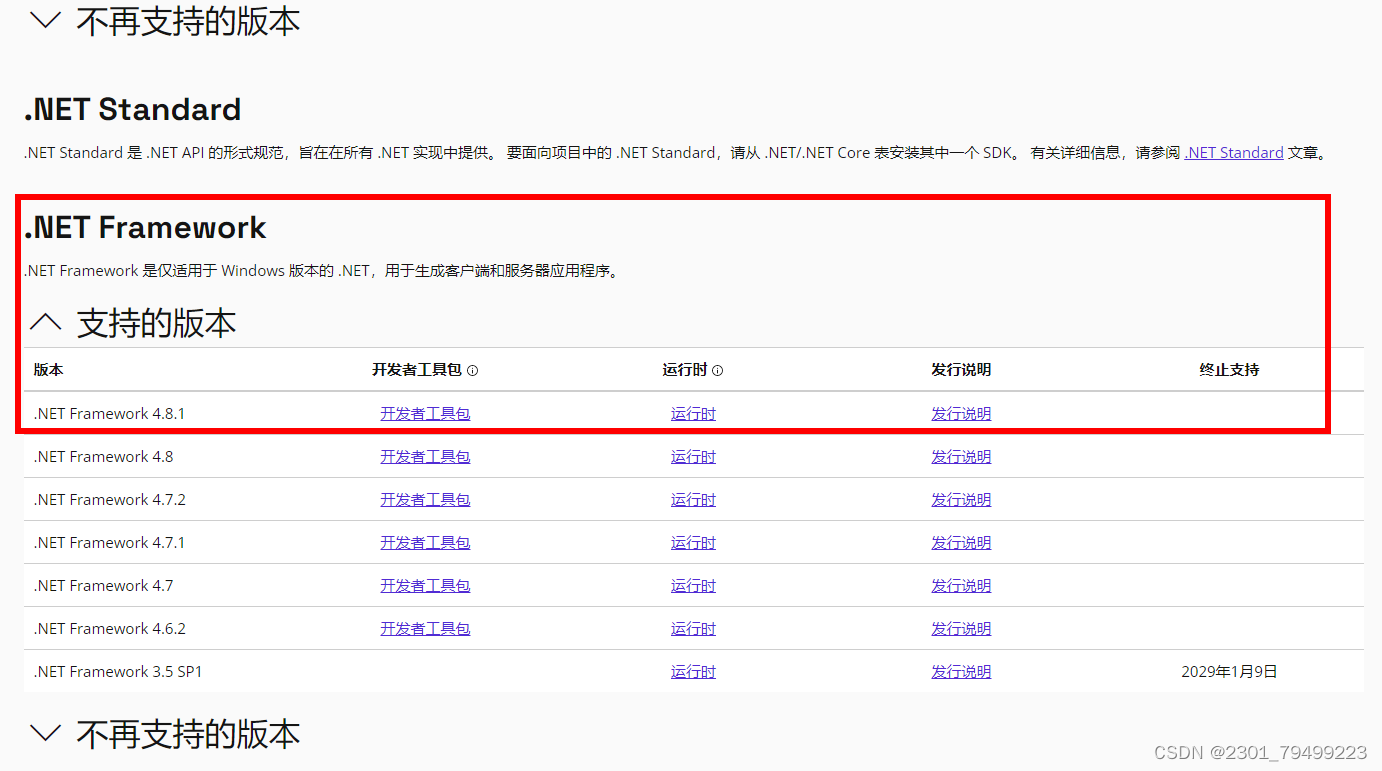Open 发行说明 link for .NET Framework 4.7.2

tap(961, 500)
